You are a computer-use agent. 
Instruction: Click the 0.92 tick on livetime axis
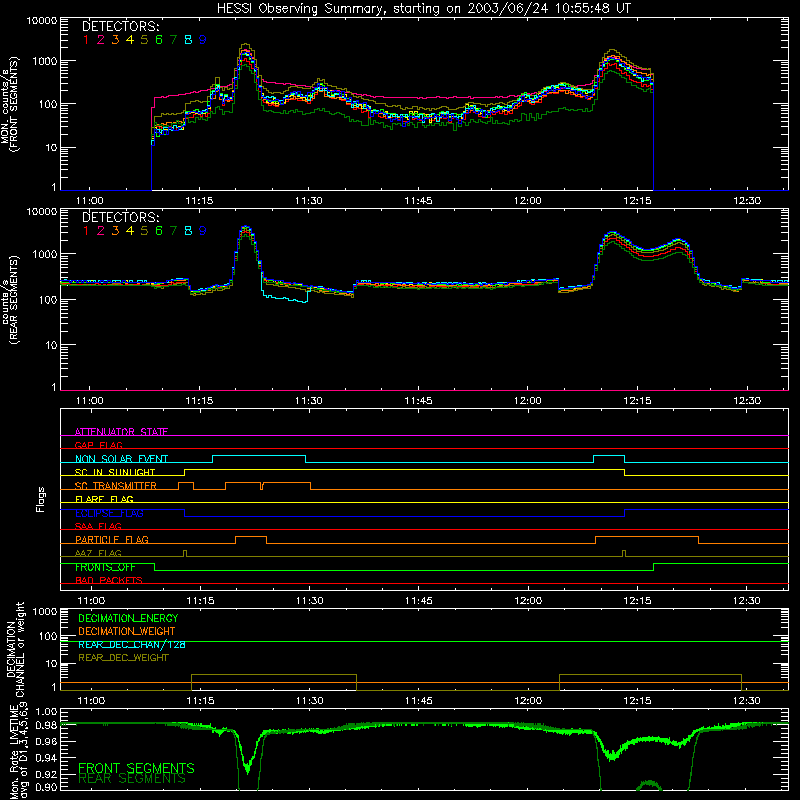pyautogui.click(x=46, y=774)
